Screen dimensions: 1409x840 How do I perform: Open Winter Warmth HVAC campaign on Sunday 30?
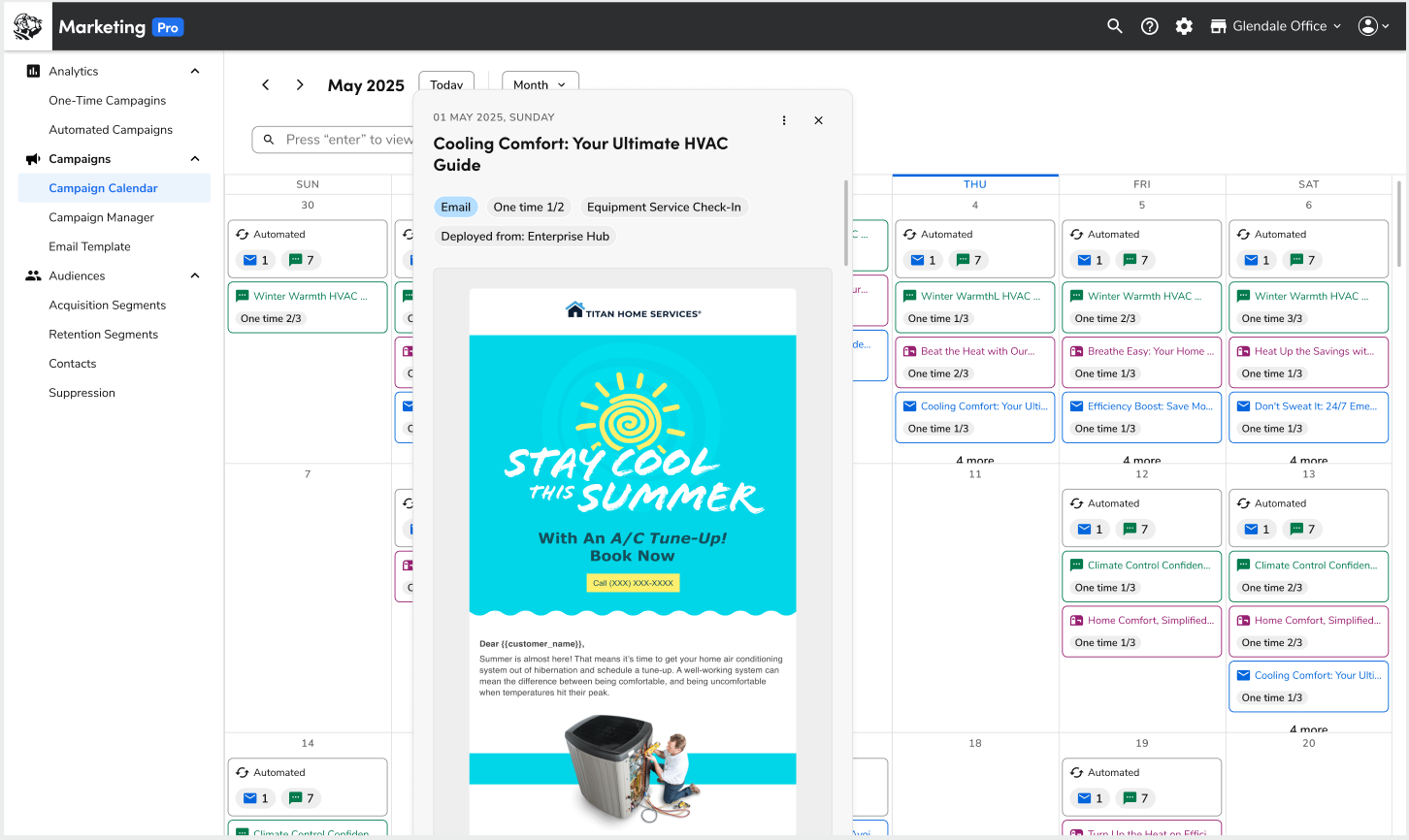pyautogui.click(x=308, y=307)
